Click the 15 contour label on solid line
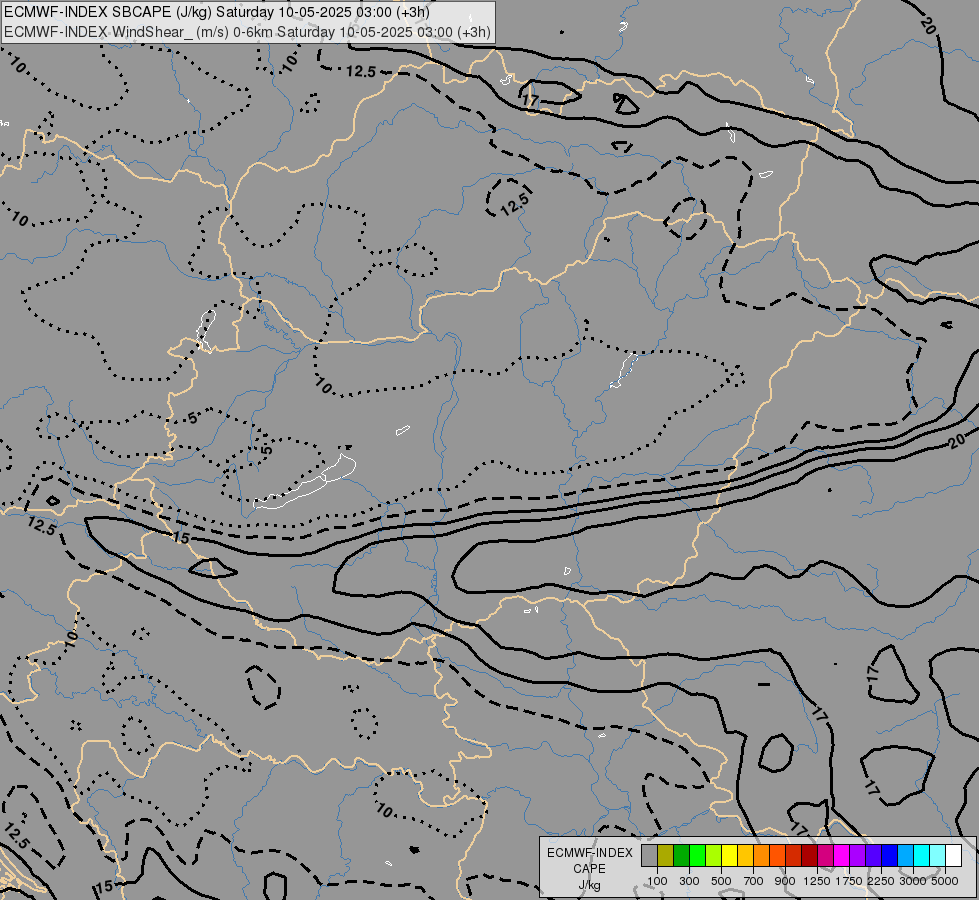Image resolution: width=979 pixels, height=900 pixels. [181, 538]
